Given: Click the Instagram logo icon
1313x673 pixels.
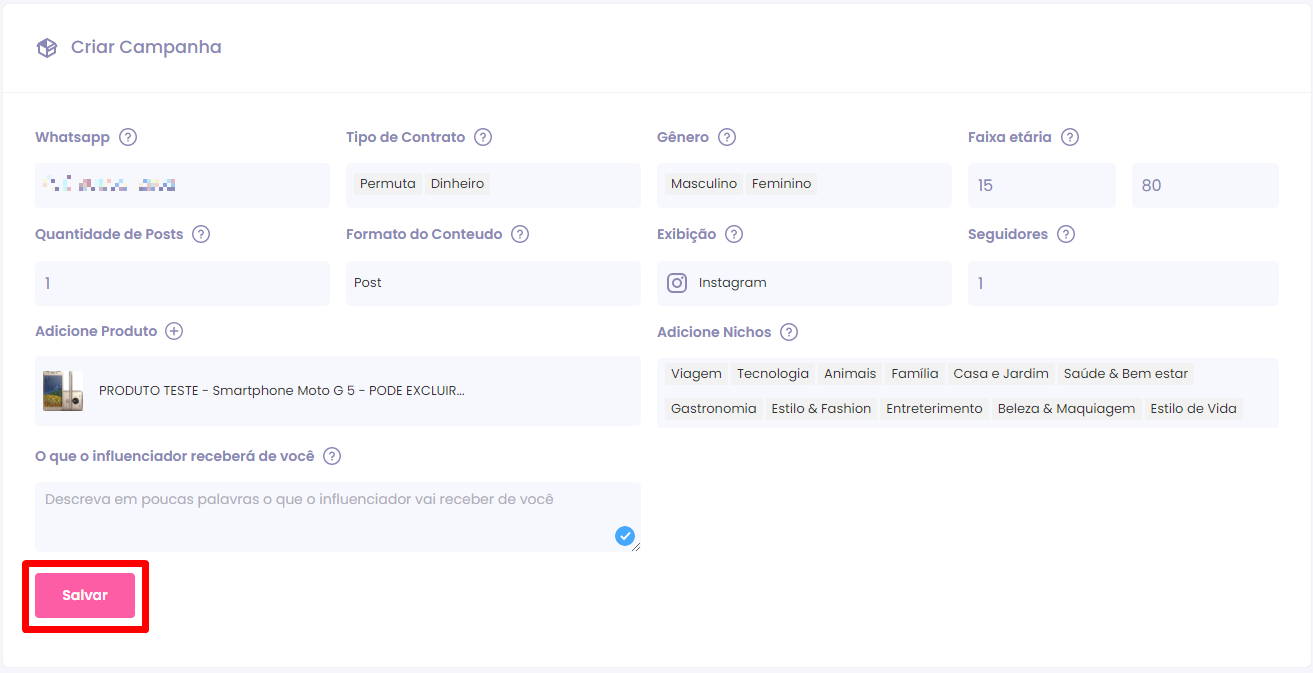Looking at the screenshot, I should (677, 283).
